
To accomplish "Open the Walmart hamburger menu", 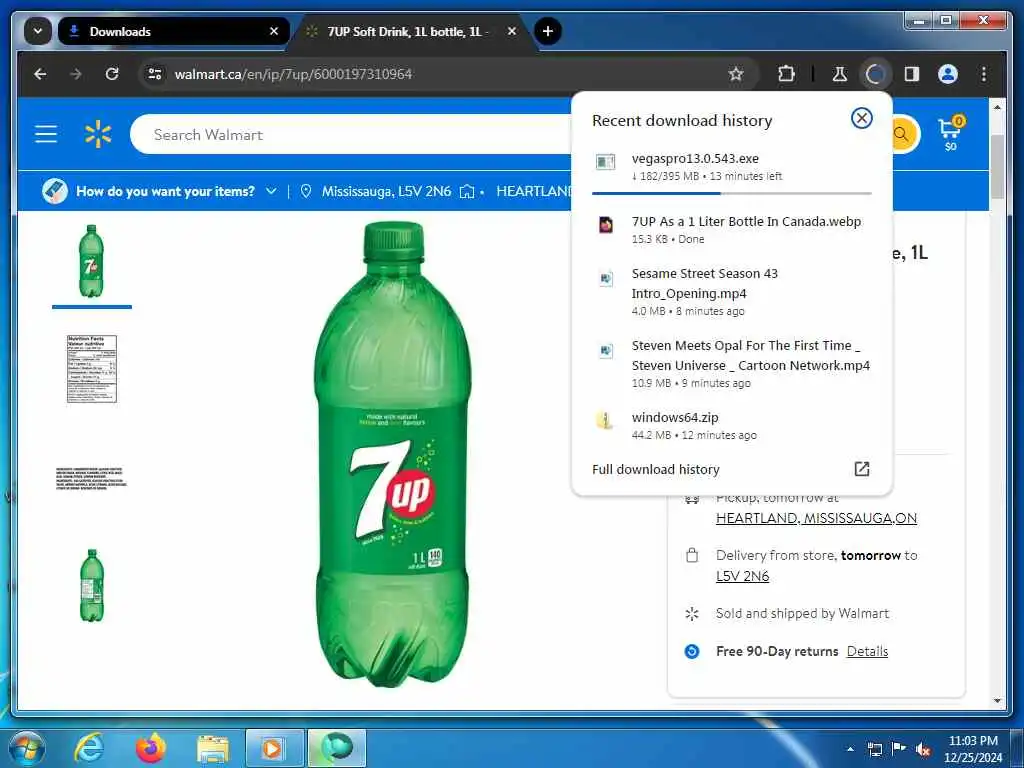I will pyautogui.click(x=46, y=135).
